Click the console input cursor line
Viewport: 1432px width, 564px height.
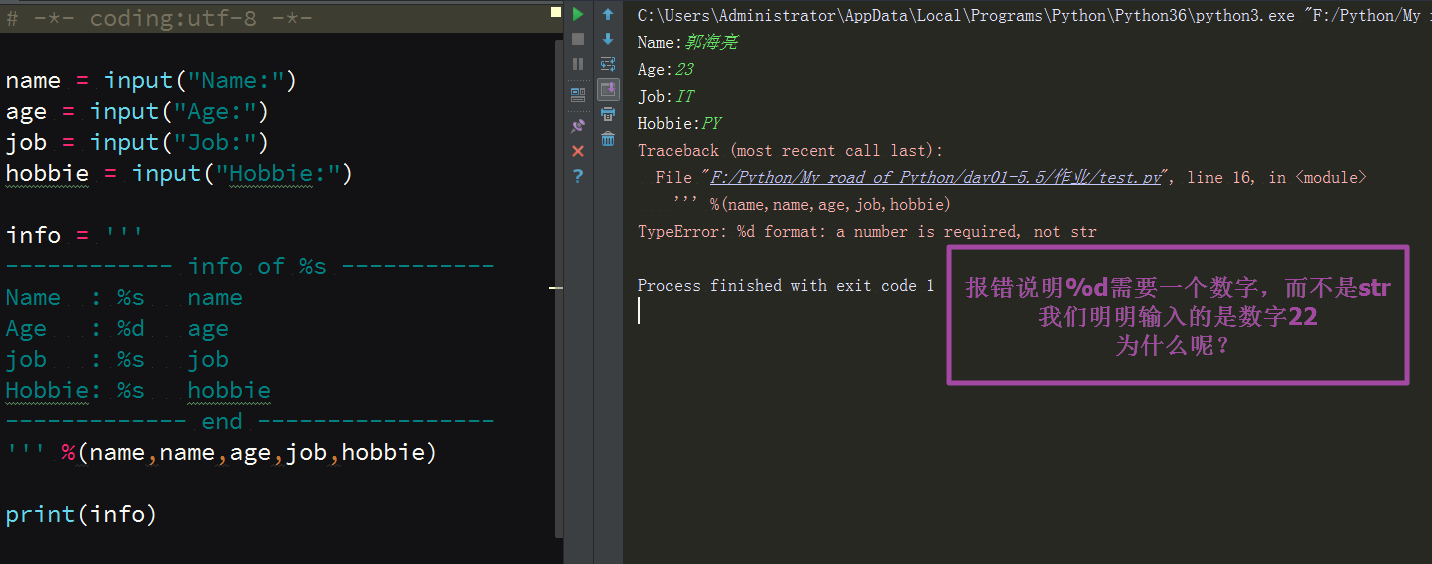[640, 311]
